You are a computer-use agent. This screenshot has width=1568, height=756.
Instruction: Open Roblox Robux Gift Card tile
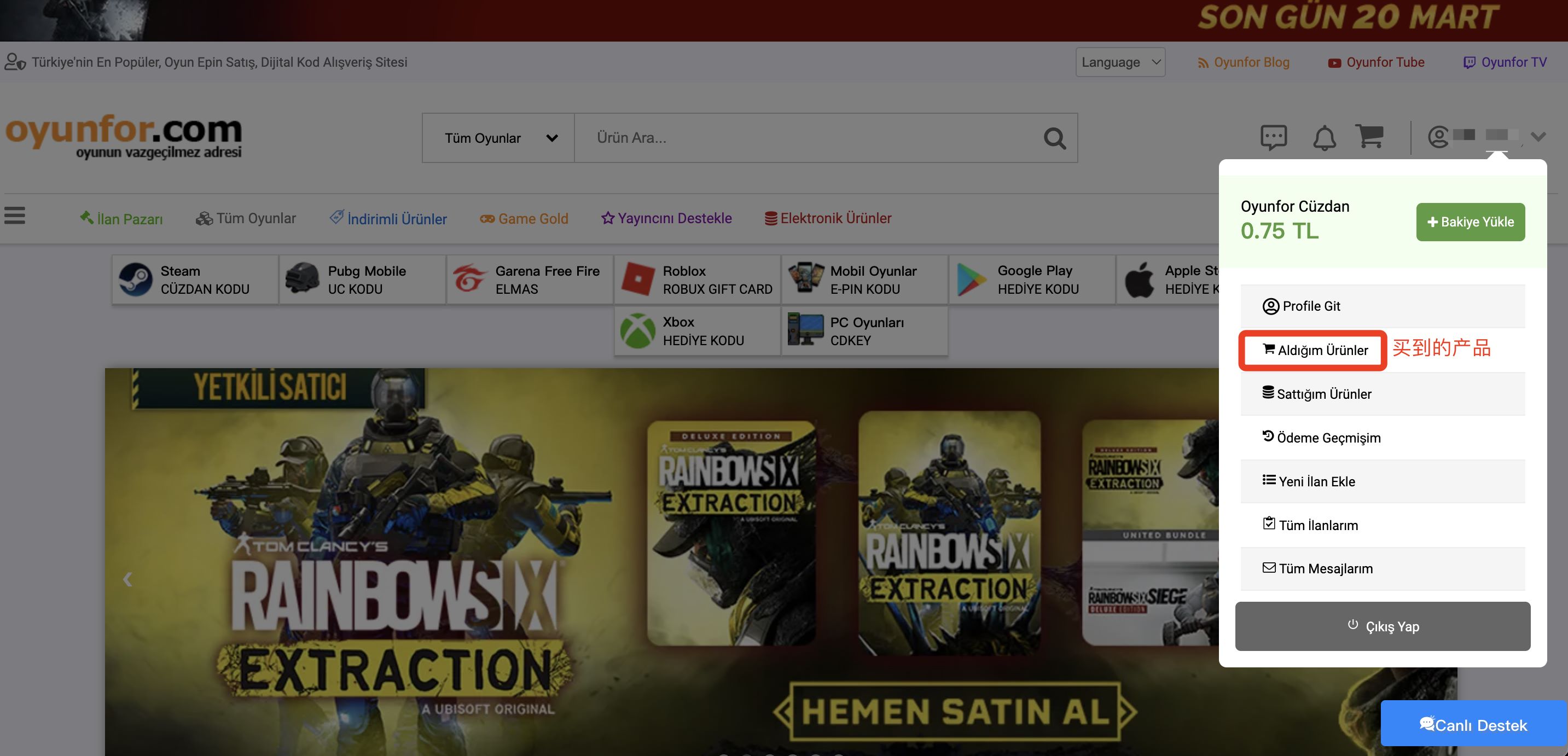[x=697, y=280]
